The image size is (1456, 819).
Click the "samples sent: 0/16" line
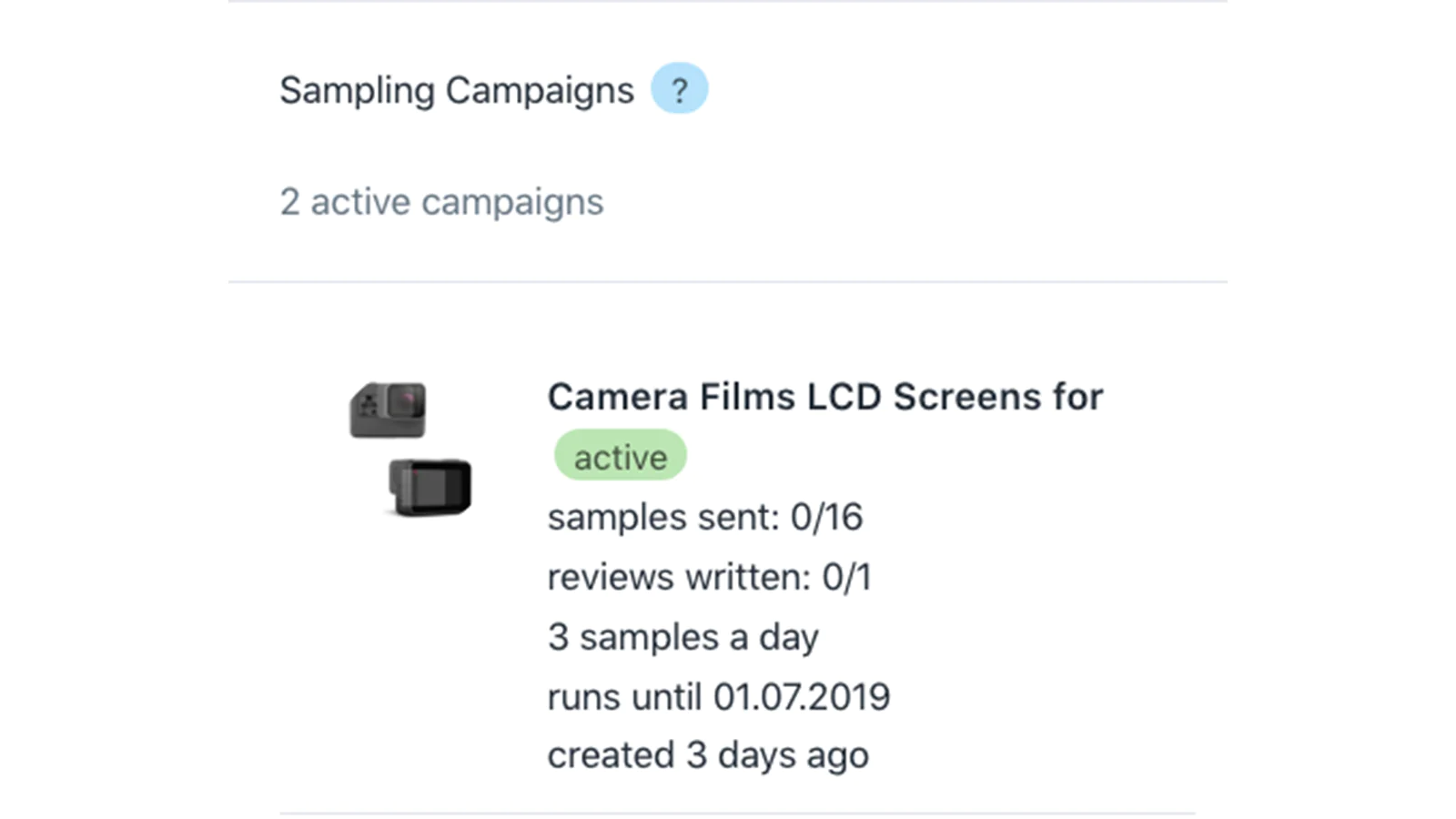pyautogui.click(x=704, y=517)
